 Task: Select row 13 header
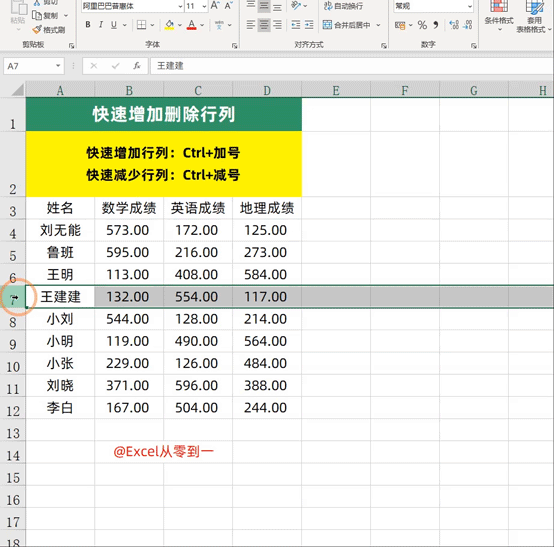[13, 430]
